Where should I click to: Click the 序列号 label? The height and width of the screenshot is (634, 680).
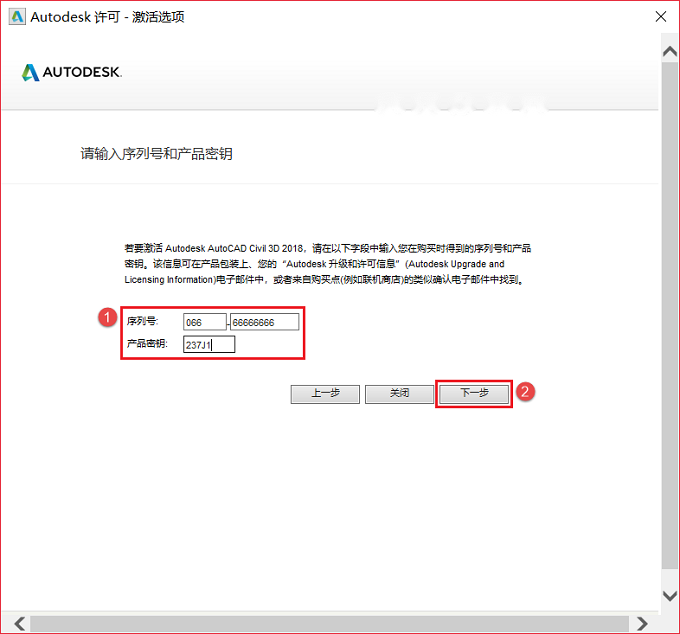click(143, 321)
